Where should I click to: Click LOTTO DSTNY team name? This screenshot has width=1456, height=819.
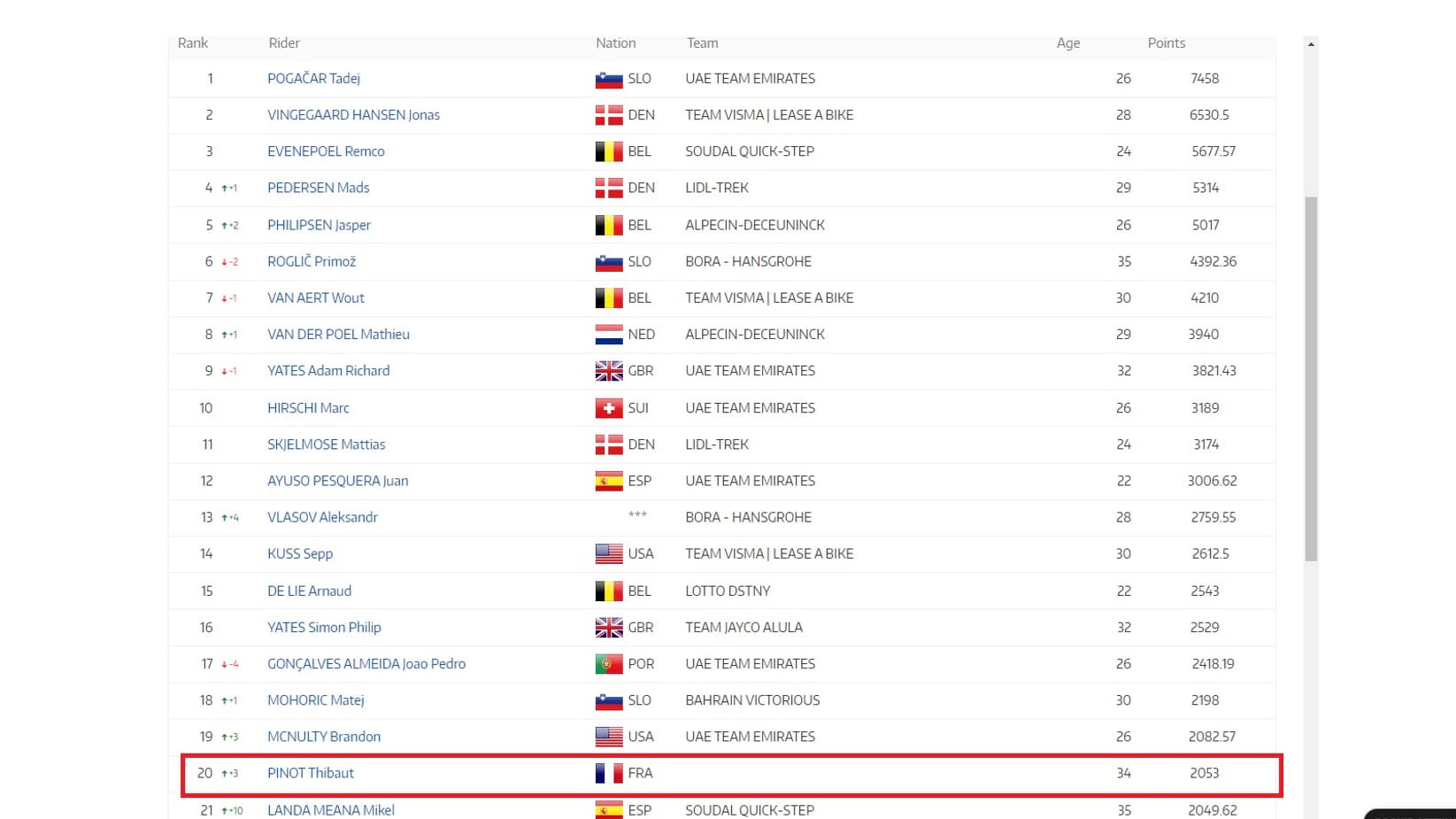click(728, 591)
